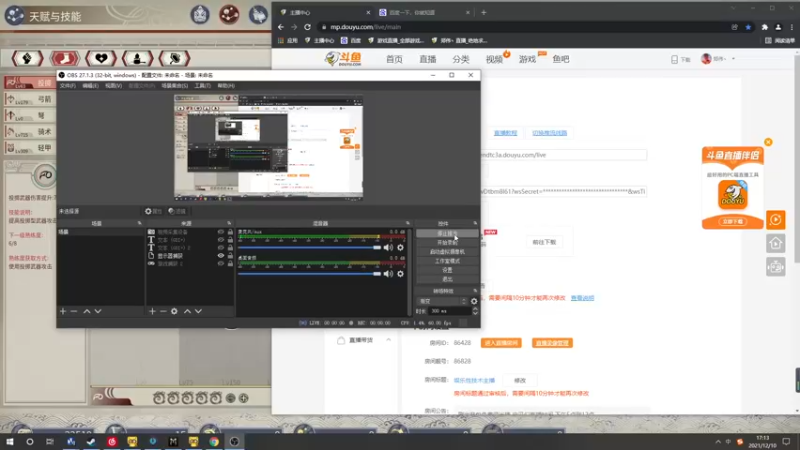Click the remove source minus icon
The image size is (800, 450).
(163, 311)
